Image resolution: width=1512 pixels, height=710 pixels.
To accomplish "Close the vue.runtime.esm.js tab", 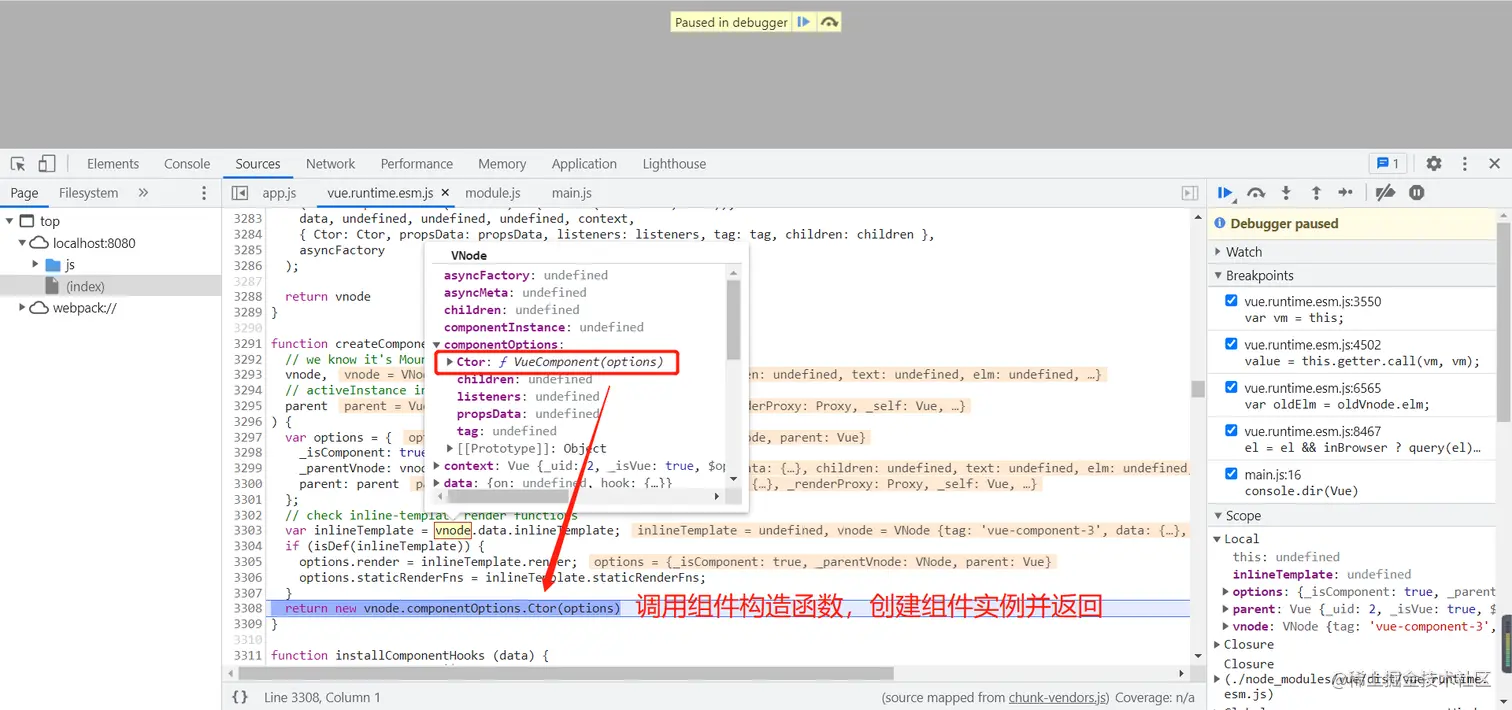I will click(445, 193).
